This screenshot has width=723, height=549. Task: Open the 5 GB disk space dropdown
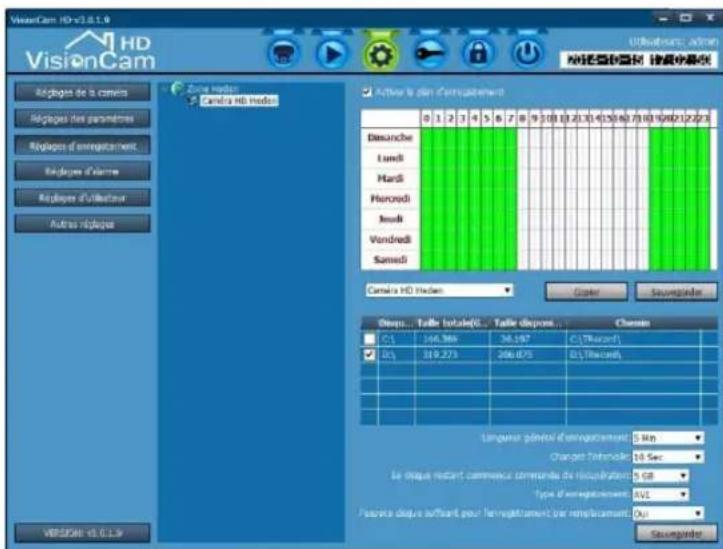[660, 476]
